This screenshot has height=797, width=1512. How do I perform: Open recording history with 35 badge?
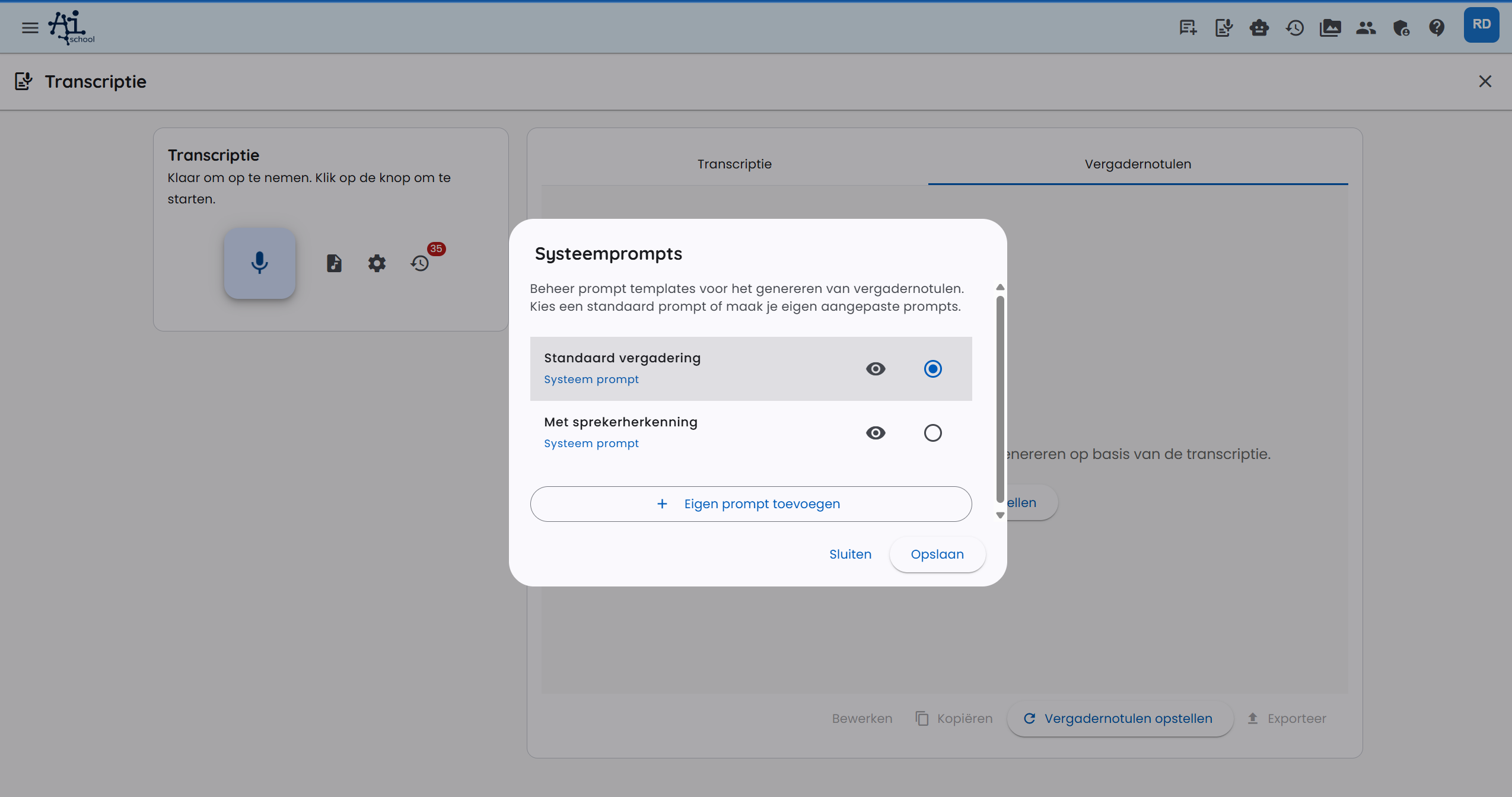(420, 264)
